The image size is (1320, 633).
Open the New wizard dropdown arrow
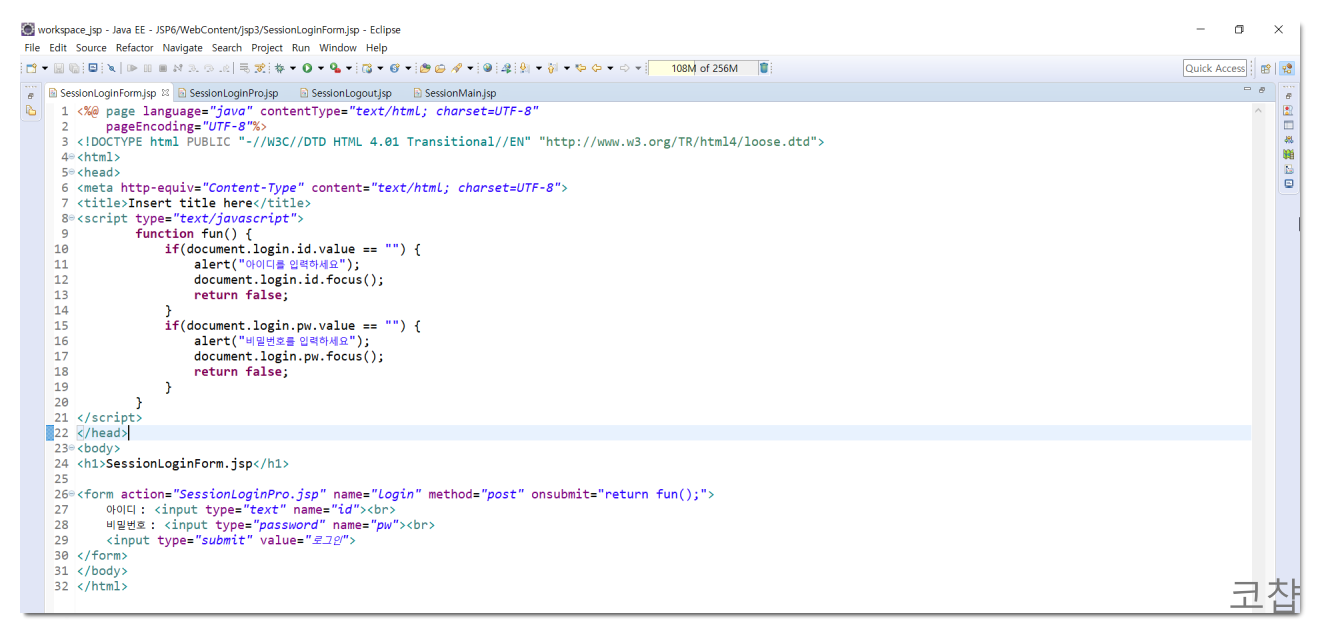click(x=45, y=68)
